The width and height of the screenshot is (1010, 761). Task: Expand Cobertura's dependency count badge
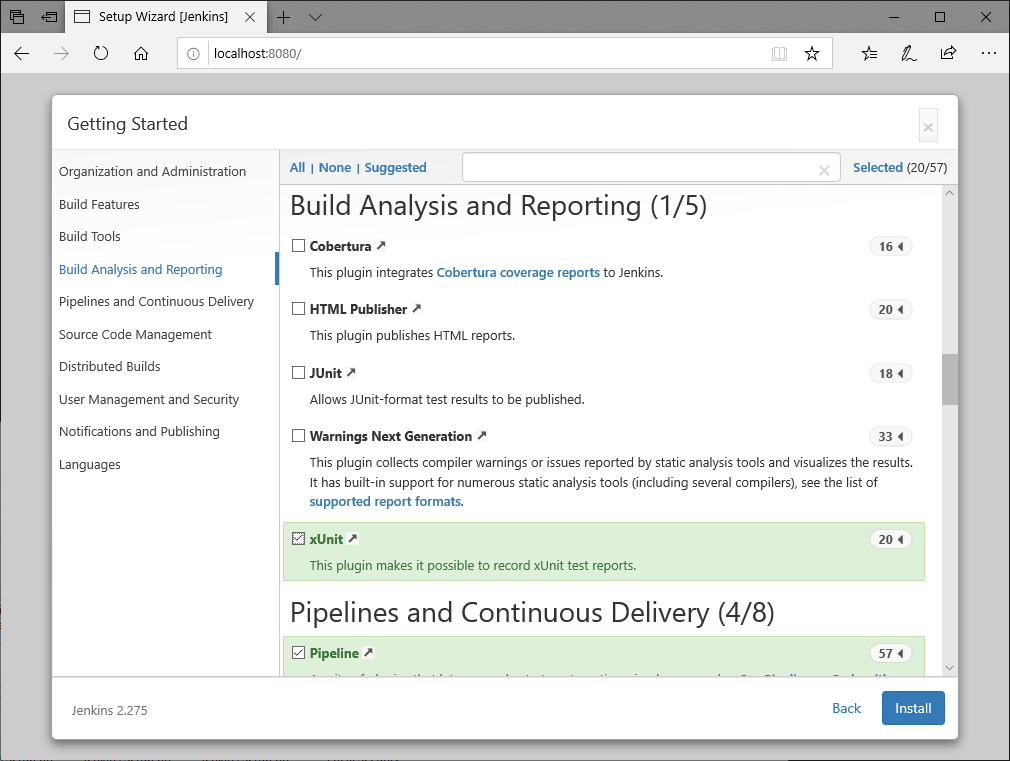point(890,245)
